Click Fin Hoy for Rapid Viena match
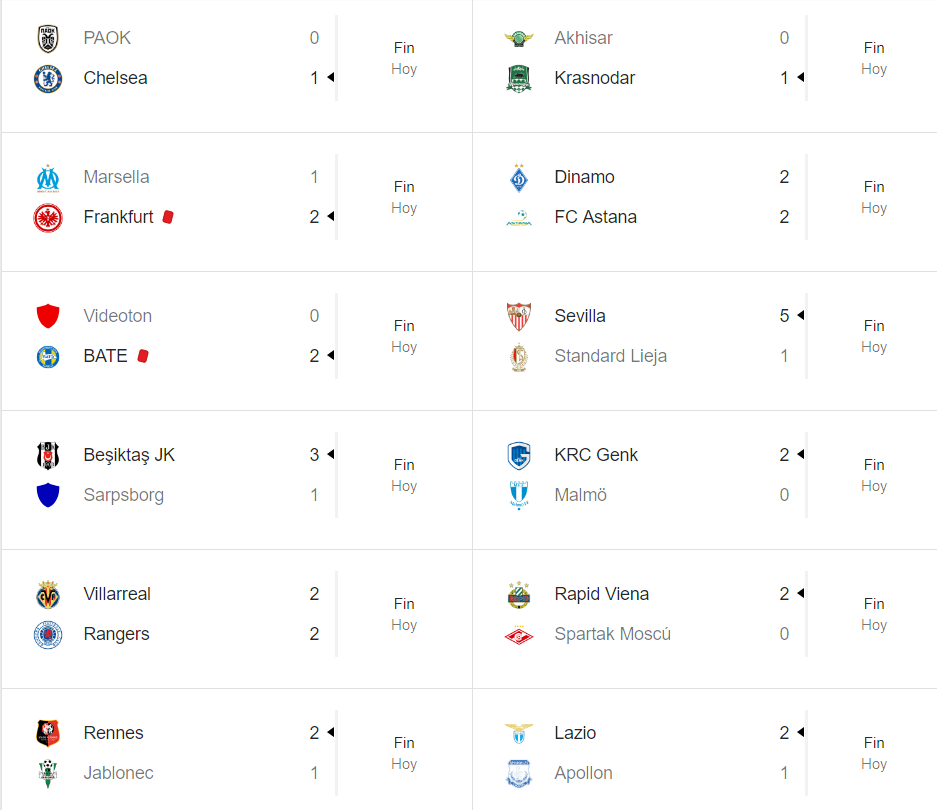 (874, 614)
